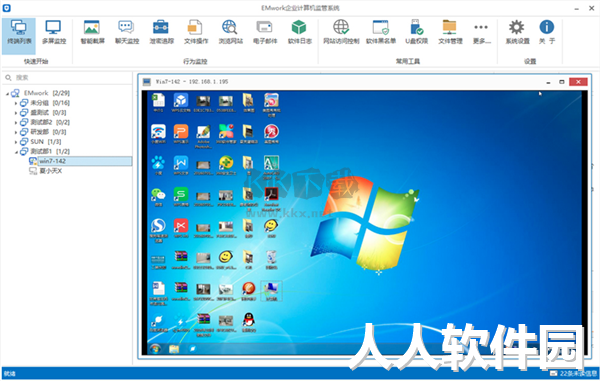This screenshot has height=381, width=600.
Task: Click the 搜索 search input field
Action: [x=68, y=78]
